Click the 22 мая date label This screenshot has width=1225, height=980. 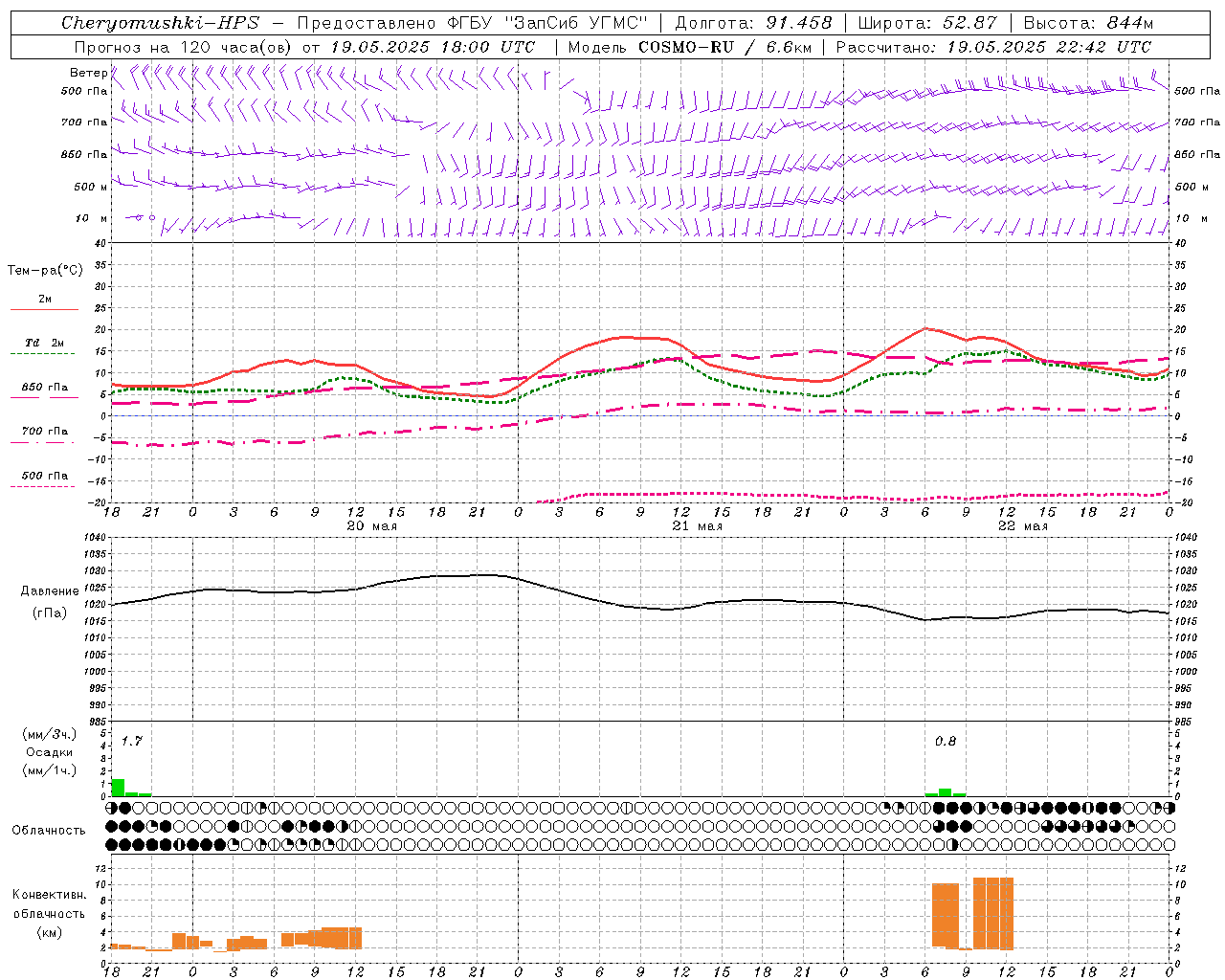[1022, 526]
